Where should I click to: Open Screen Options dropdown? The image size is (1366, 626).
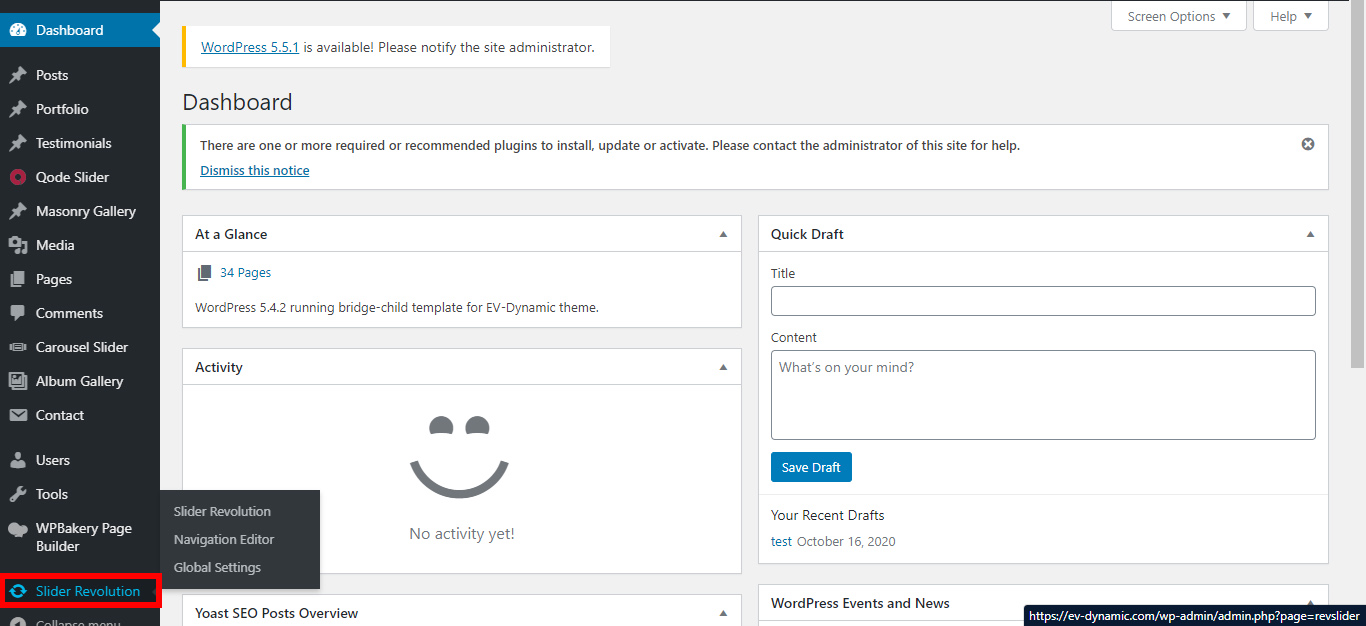[1179, 16]
